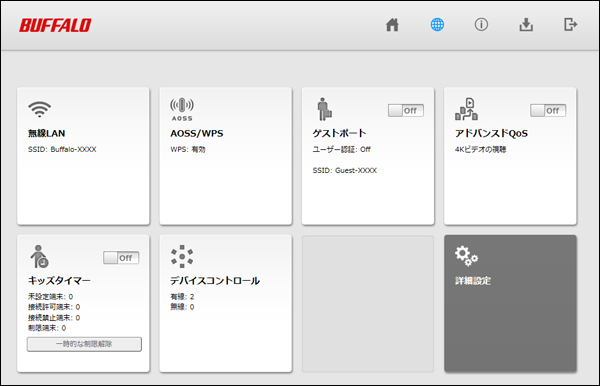This screenshot has height=386, width=600.
Task: Click the 有線: 2 device count
Action: pyautogui.click(x=182, y=296)
